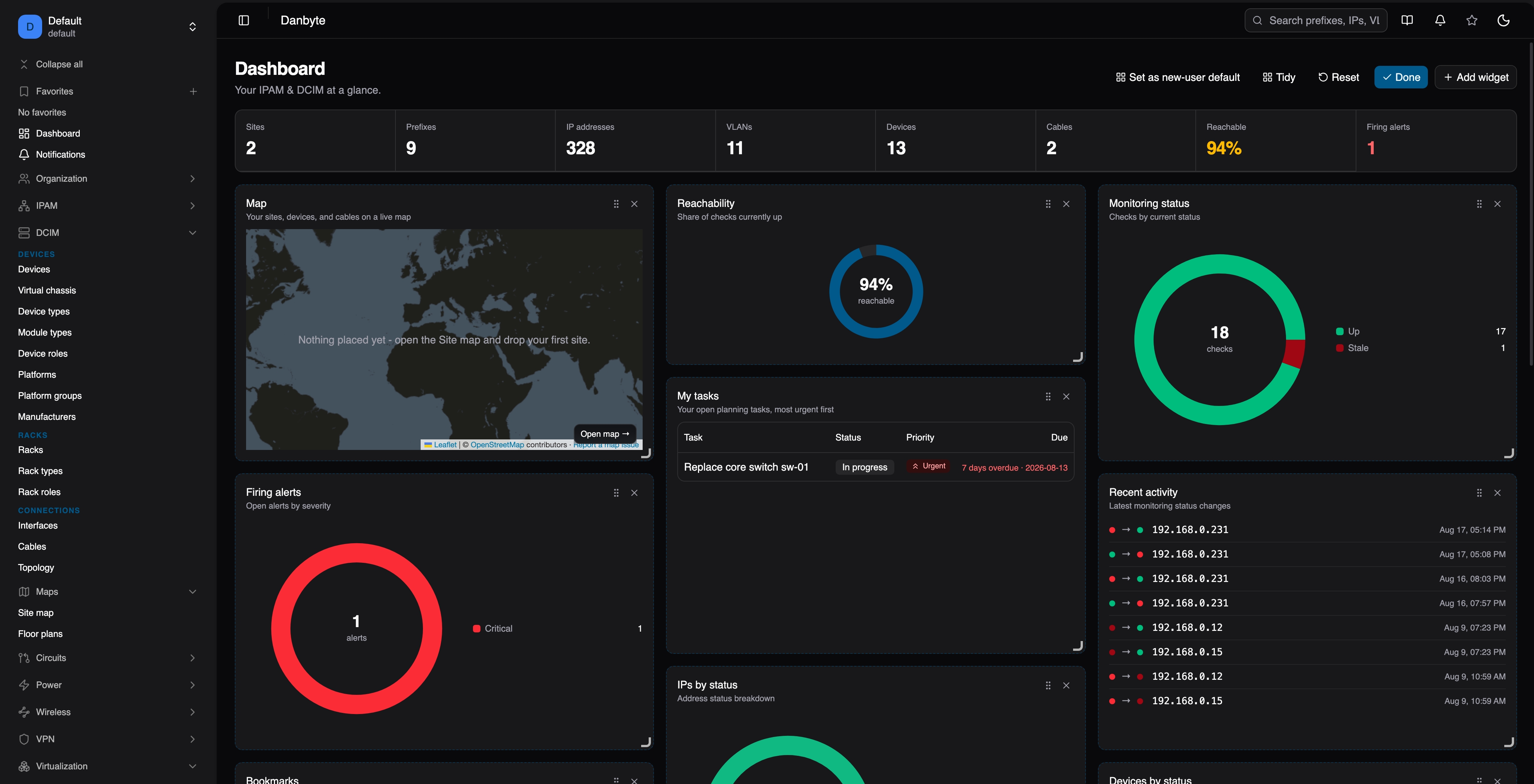
Task: Click the Reachability widget drag handle
Action: pos(1048,204)
